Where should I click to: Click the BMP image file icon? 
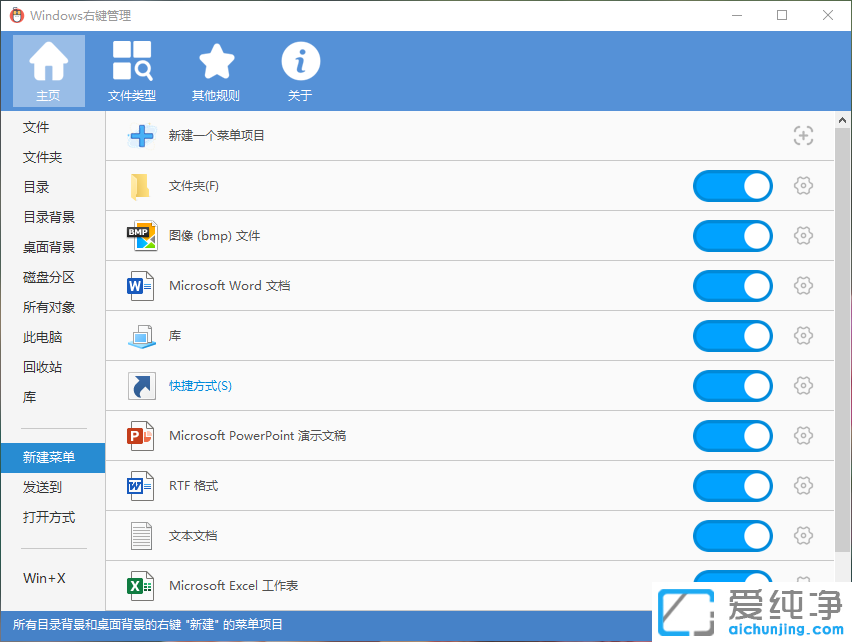click(x=141, y=236)
